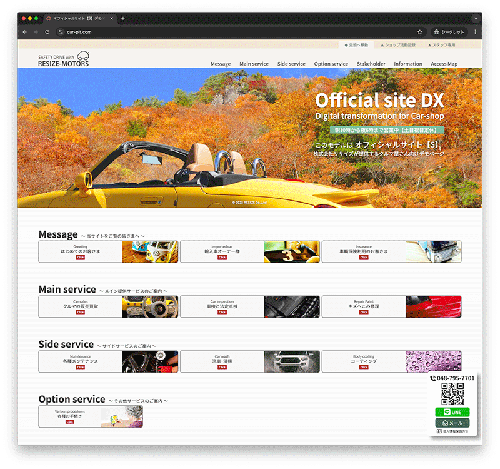The image size is (500, 469).
Task: Click the bus thumbnail in Message row
Action: point(434,252)
